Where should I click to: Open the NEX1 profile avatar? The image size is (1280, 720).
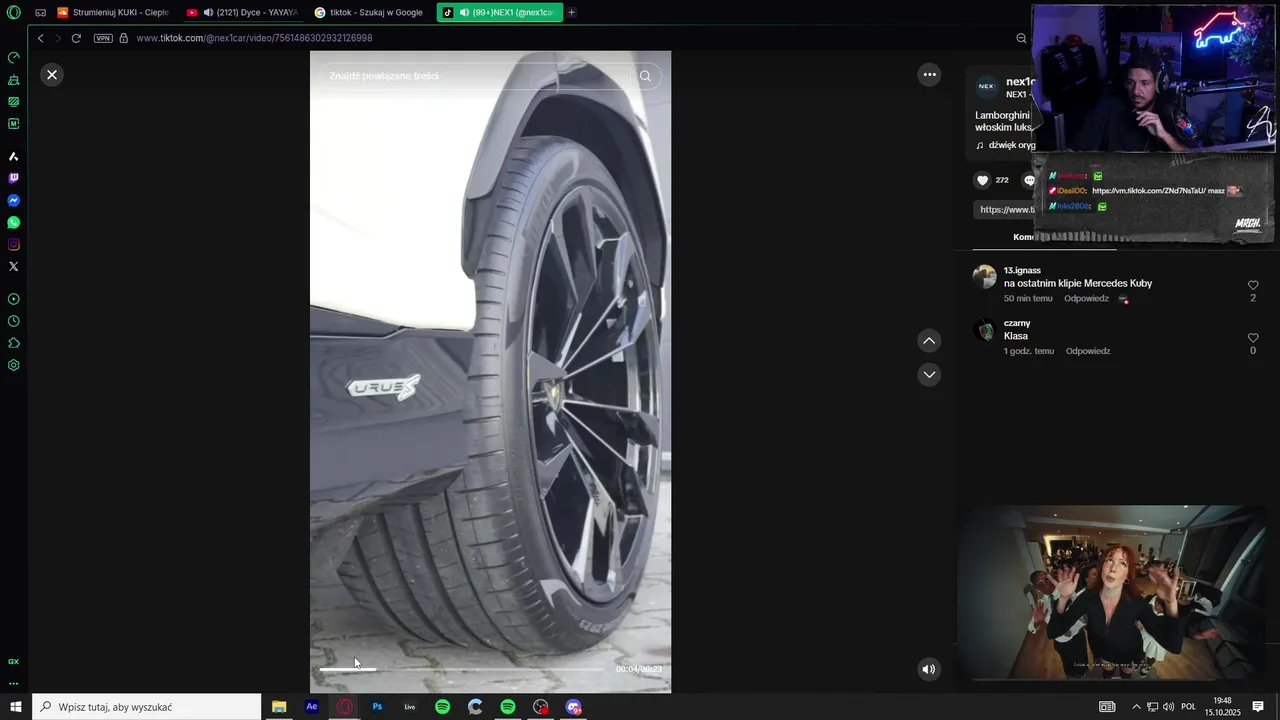coord(986,87)
